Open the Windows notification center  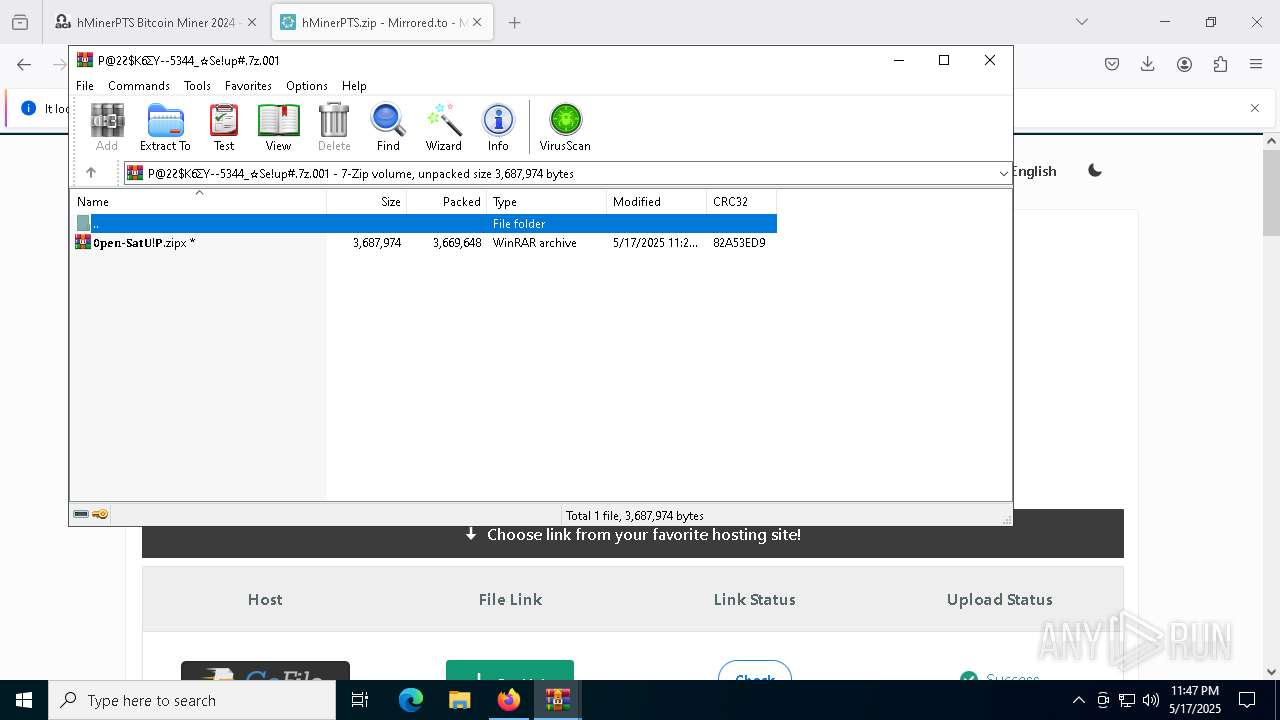[x=1247, y=700]
